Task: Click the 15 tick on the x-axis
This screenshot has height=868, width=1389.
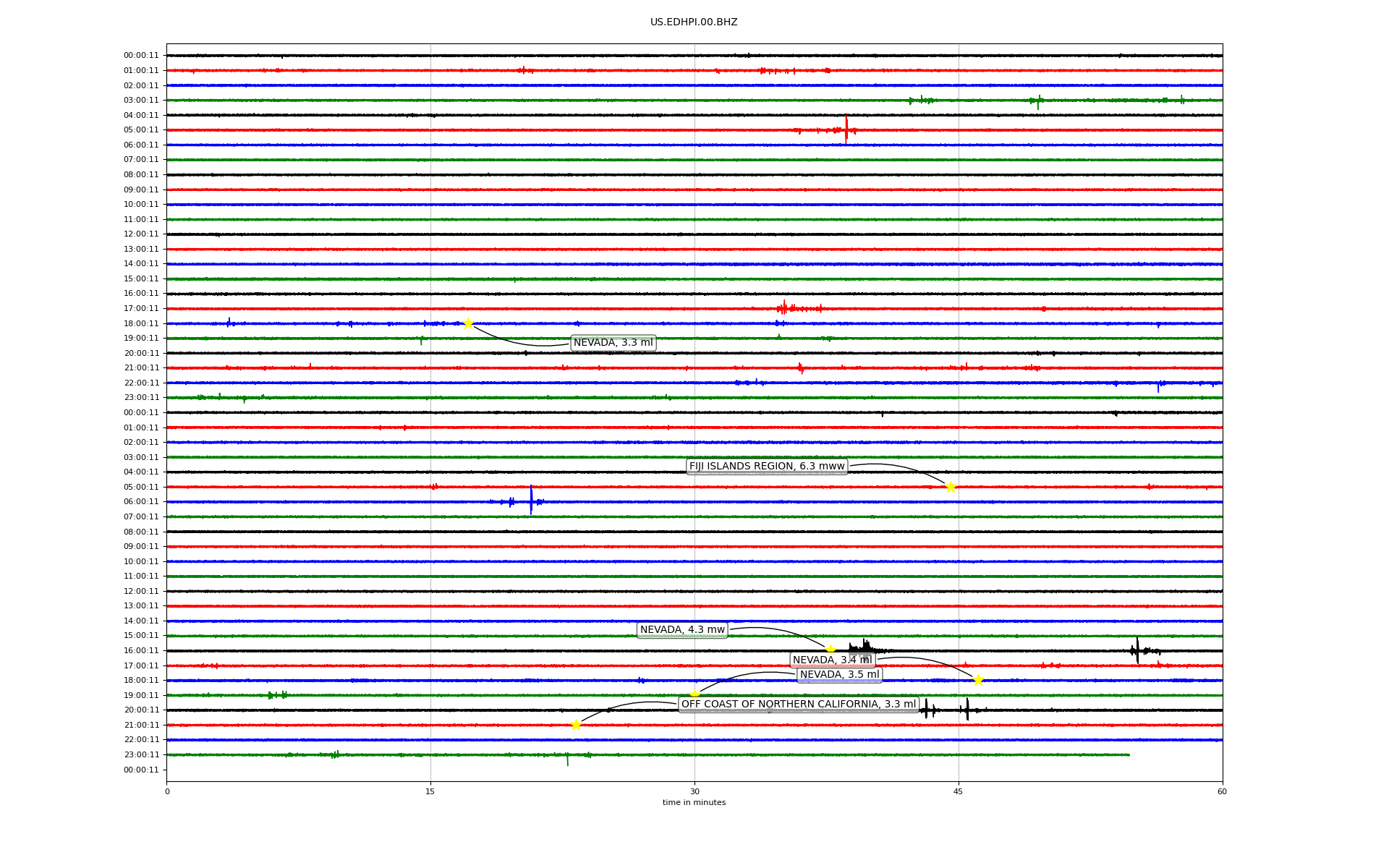Action: click(x=430, y=791)
